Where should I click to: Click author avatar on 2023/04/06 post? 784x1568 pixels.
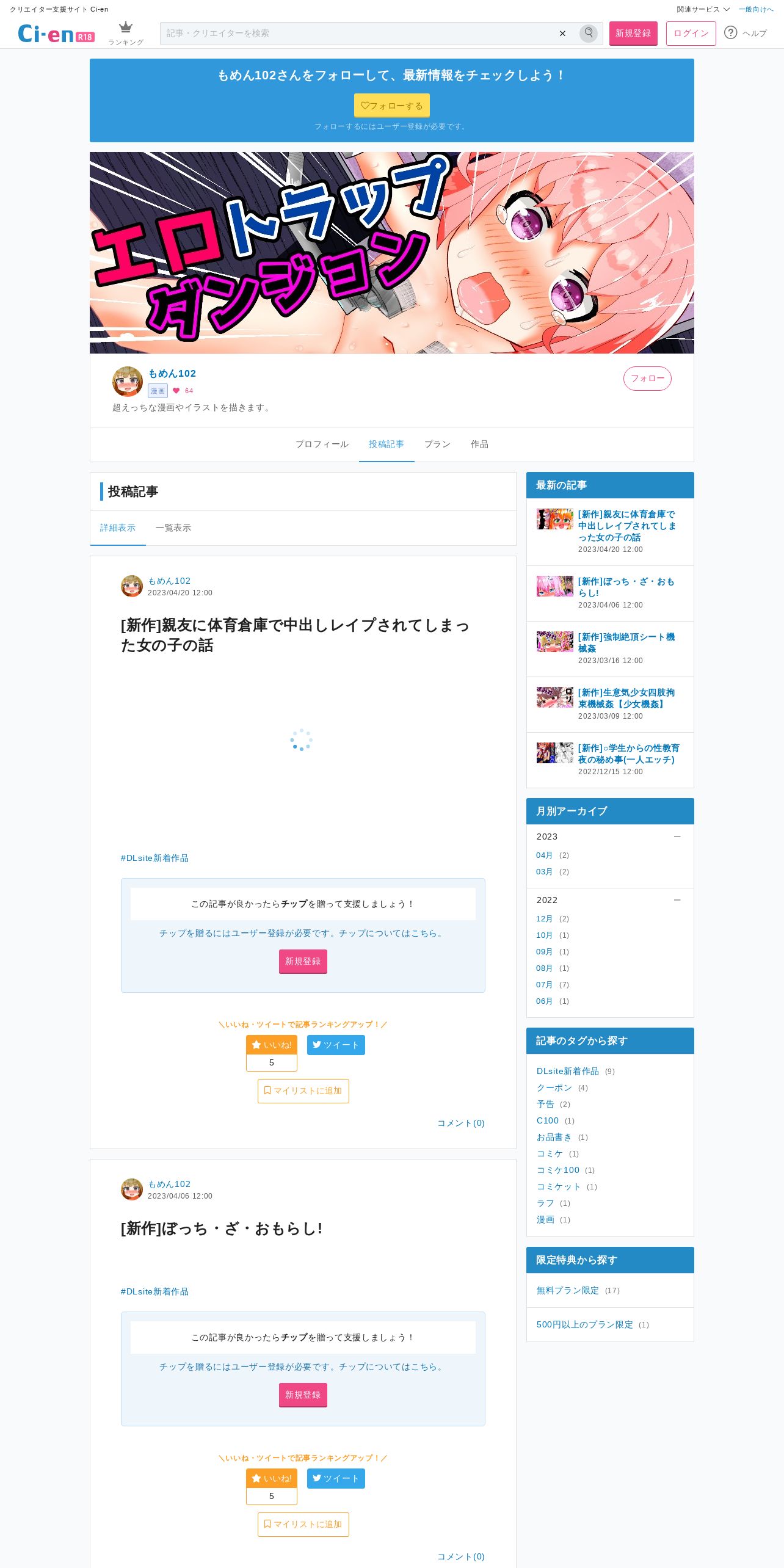132,1189
